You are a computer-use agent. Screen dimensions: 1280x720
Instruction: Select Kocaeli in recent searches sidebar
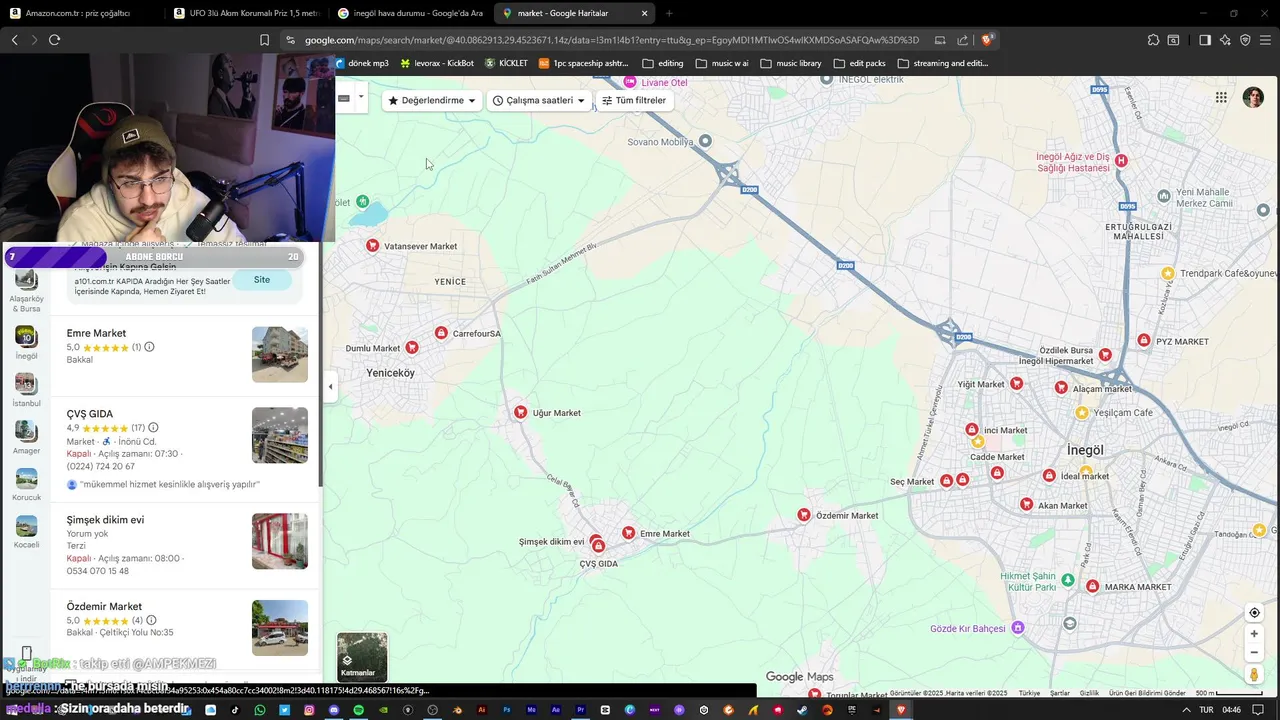26,531
